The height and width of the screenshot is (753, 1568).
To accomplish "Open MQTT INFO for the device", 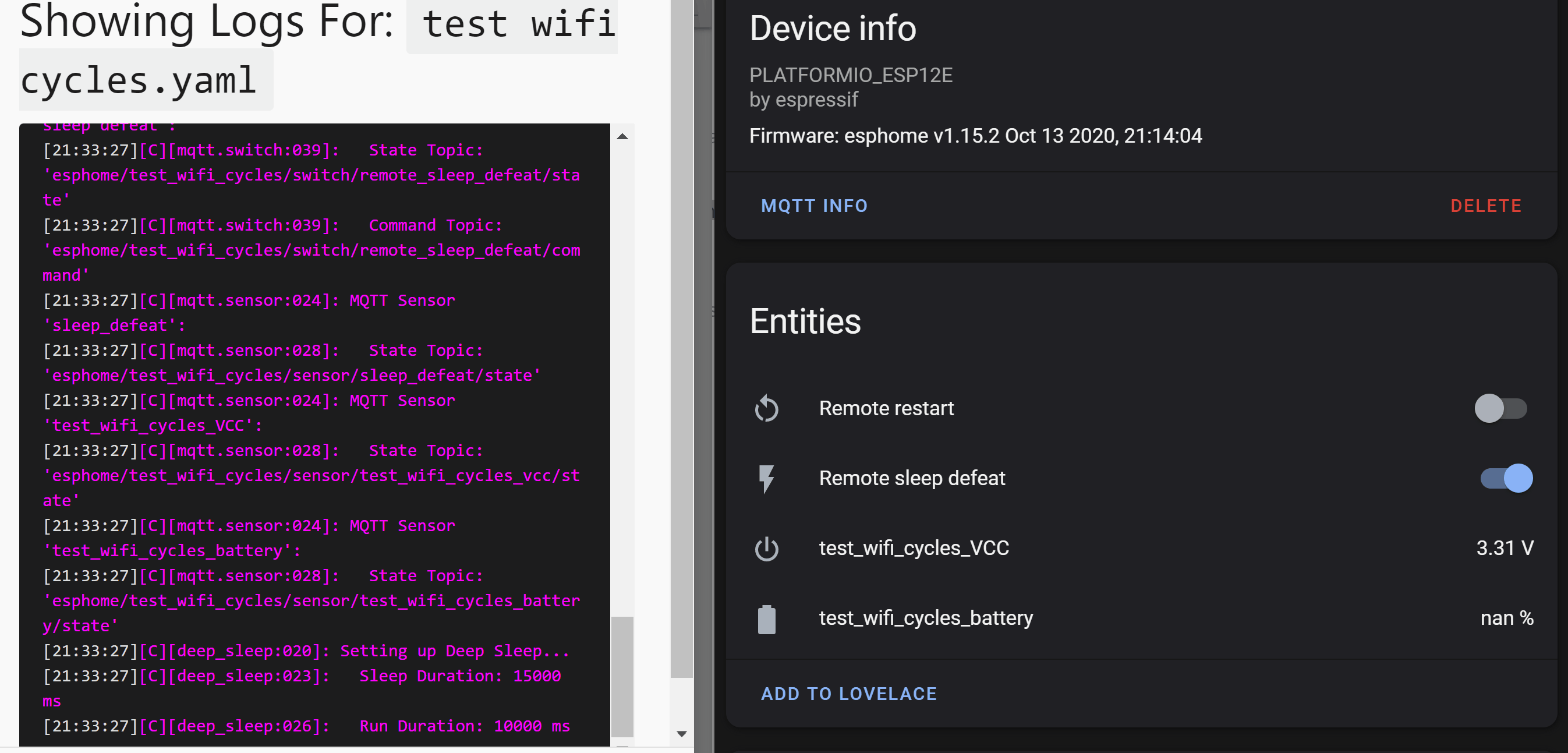I will pyautogui.click(x=814, y=206).
